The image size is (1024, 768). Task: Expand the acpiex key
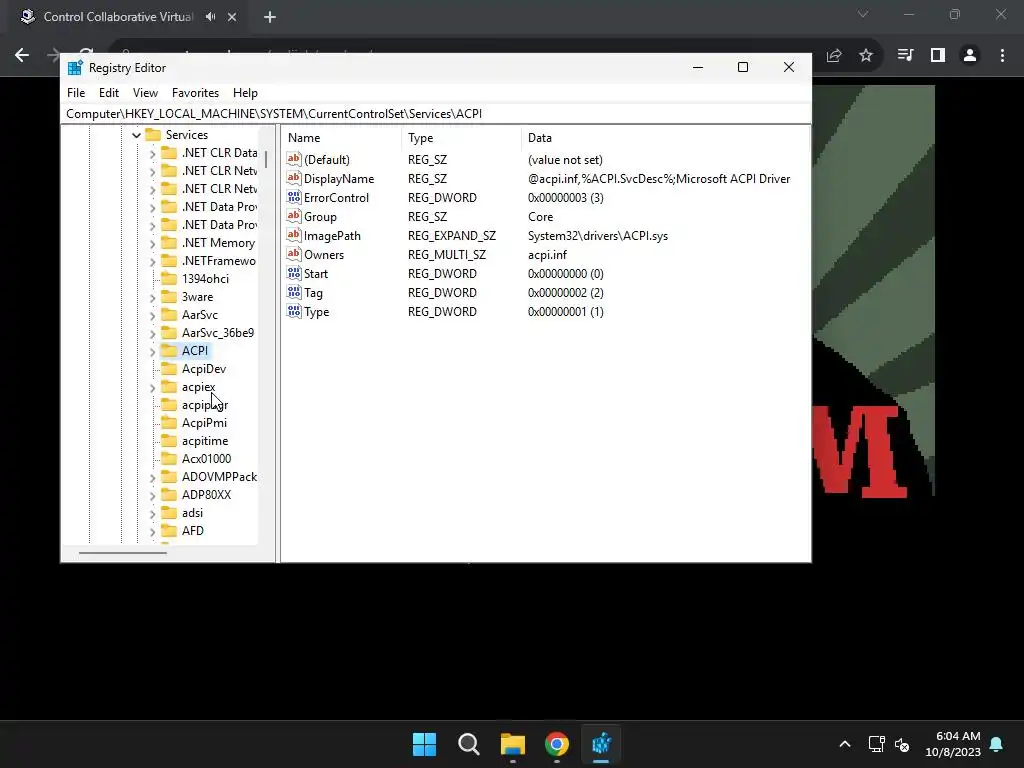pyautogui.click(x=153, y=388)
